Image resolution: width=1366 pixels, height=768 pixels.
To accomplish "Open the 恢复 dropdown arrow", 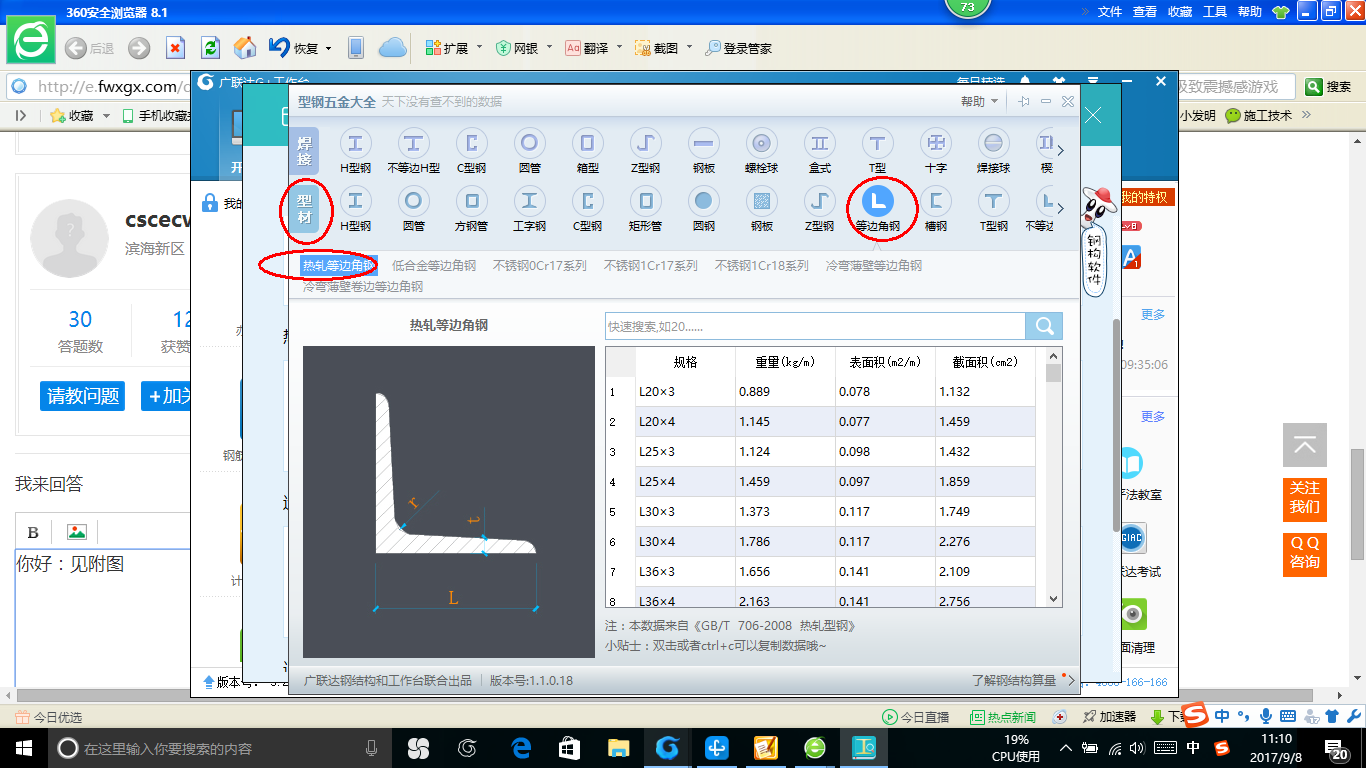I will [x=326, y=48].
